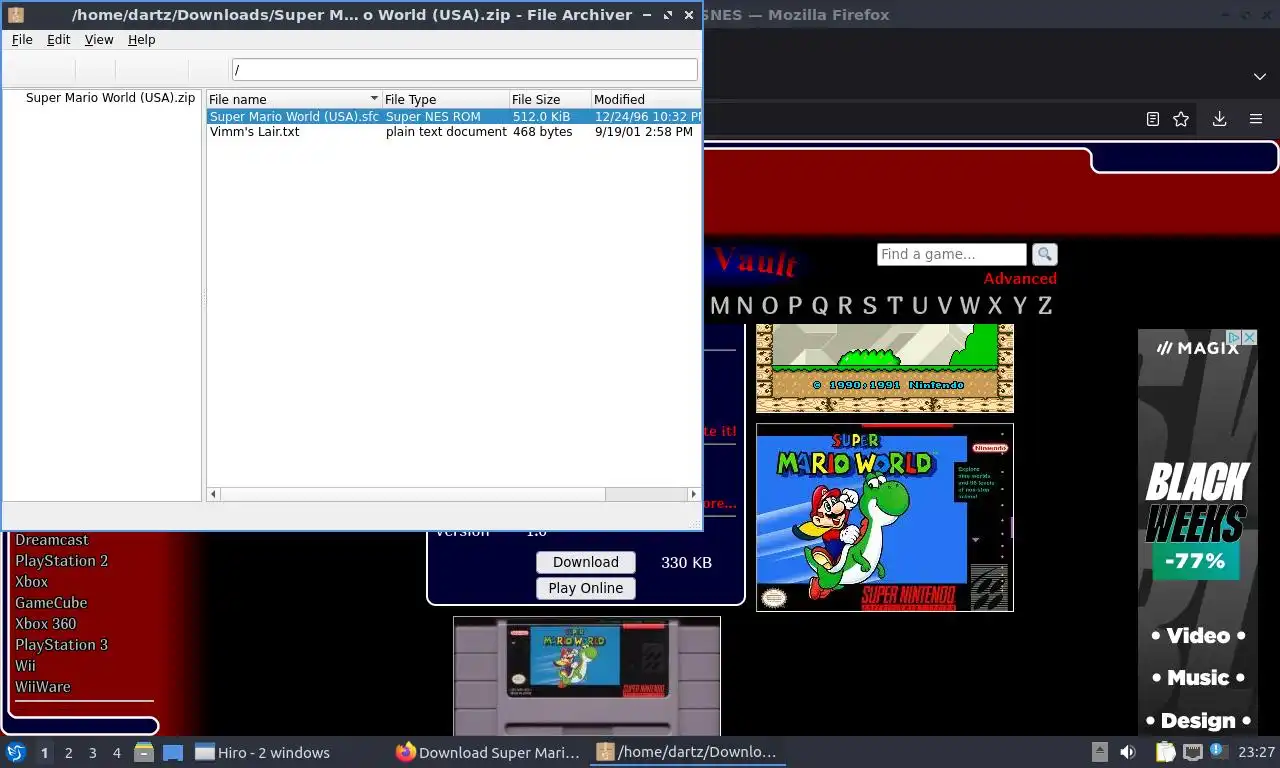Open the Dreamcast link in the sidebar
1280x768 pixels.
click(52, 540)
